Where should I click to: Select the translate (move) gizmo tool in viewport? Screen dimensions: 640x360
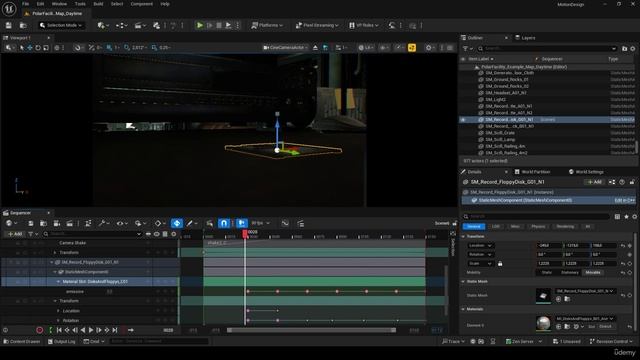point(30,48)
